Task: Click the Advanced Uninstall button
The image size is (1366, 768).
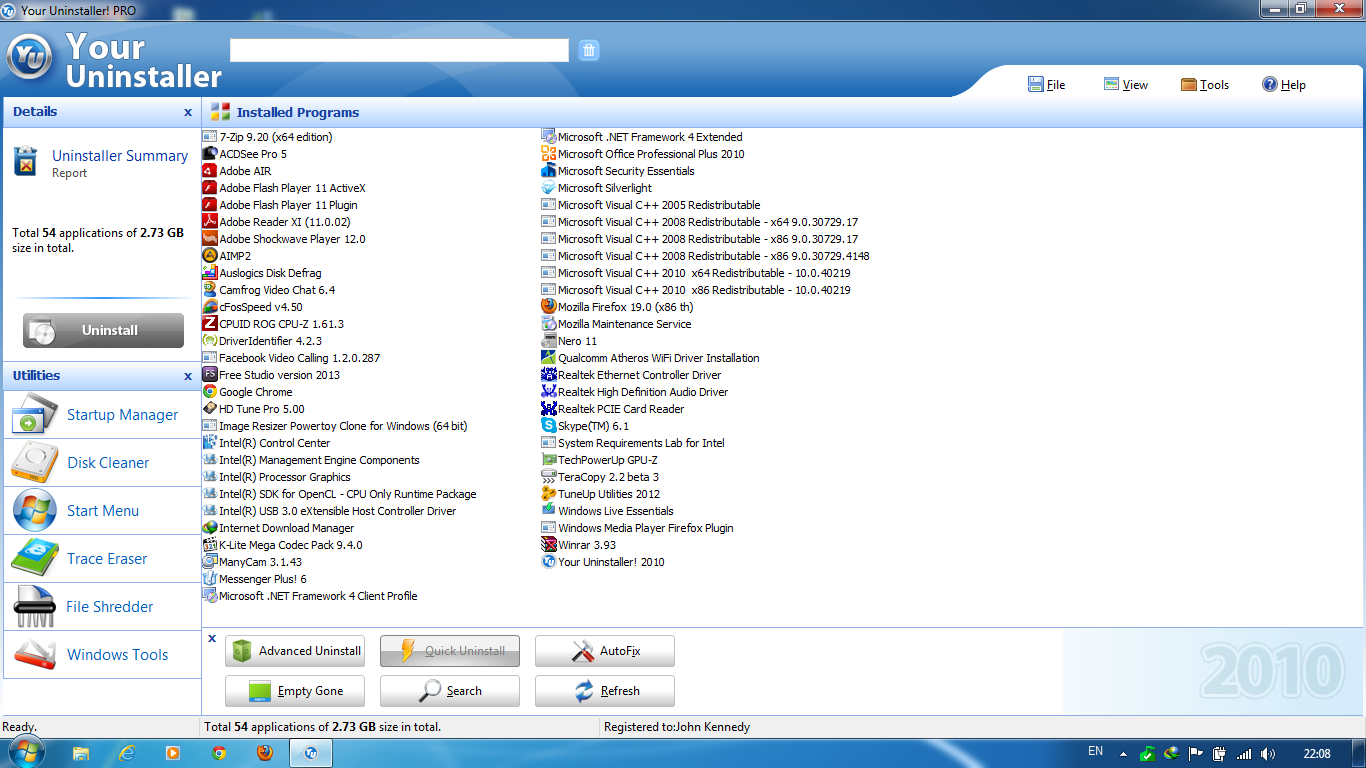Action: tap(295, 651)
